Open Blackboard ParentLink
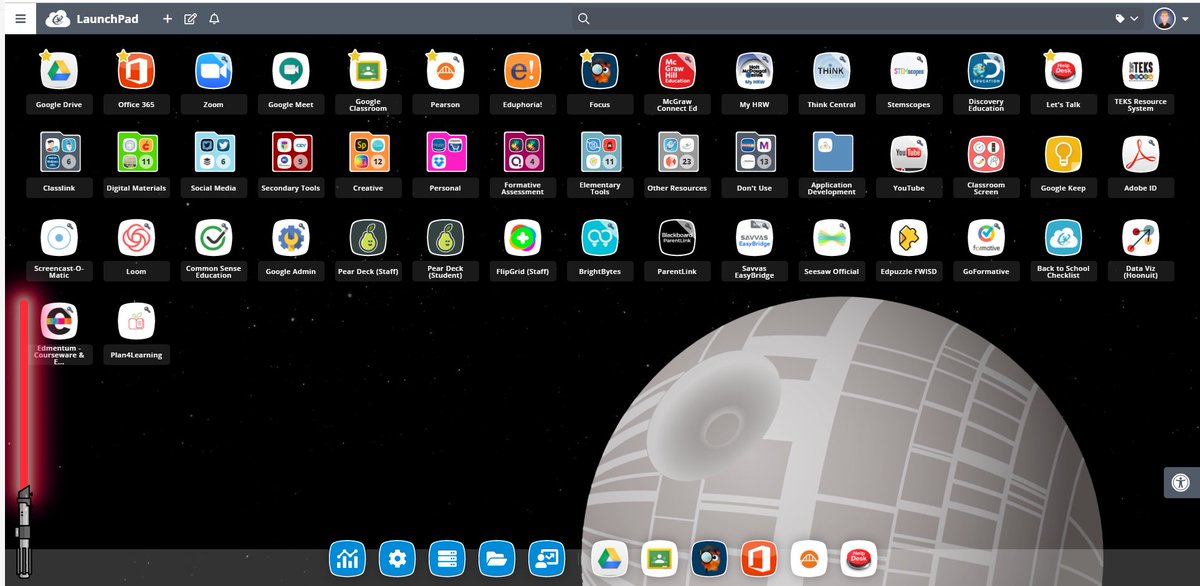The height and width of the screenshot is (586, 1200). (677, 238)
